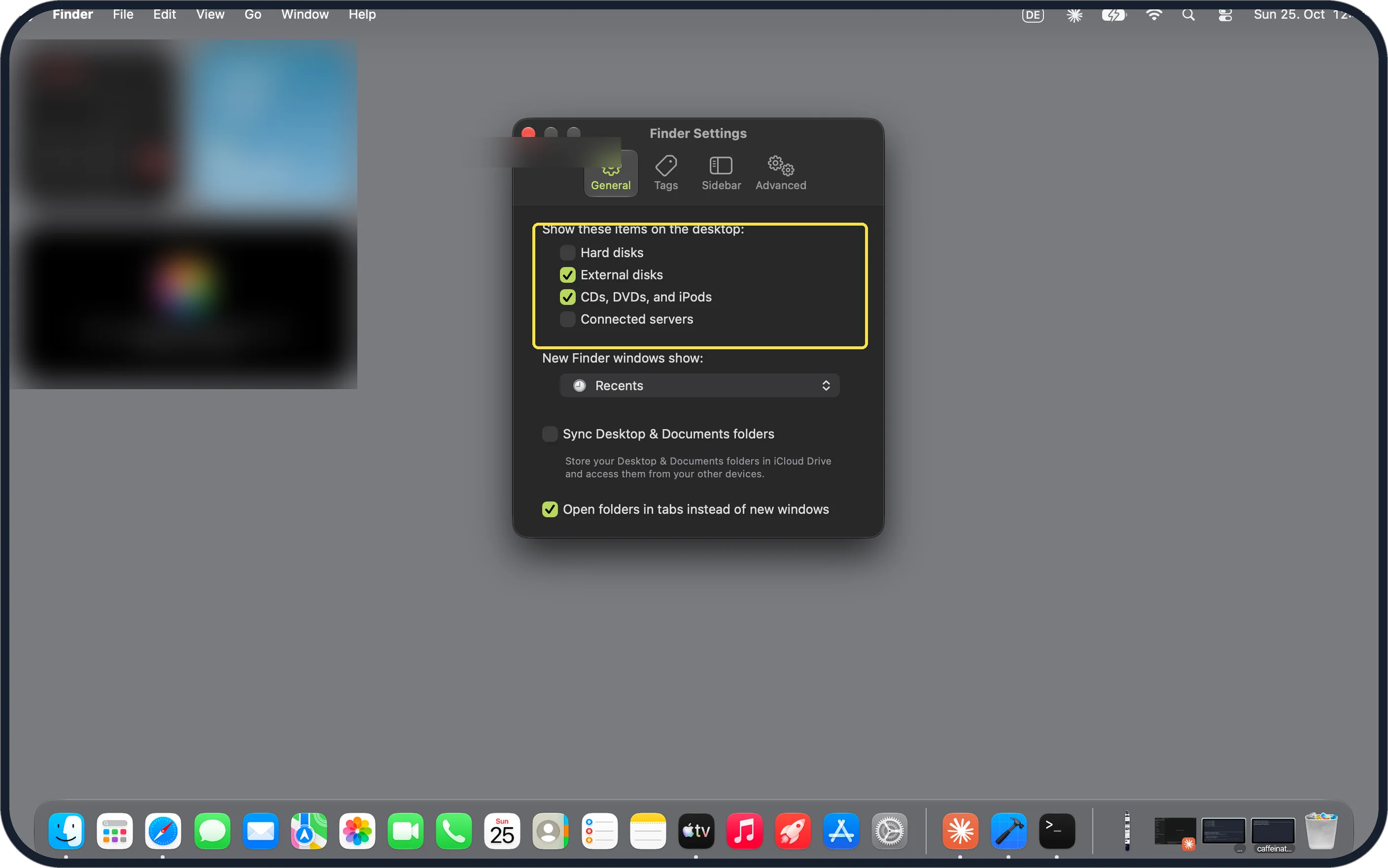This screenshot has width=1388, height=868.
Task: Open the File menu
Action: coord(123,14)
